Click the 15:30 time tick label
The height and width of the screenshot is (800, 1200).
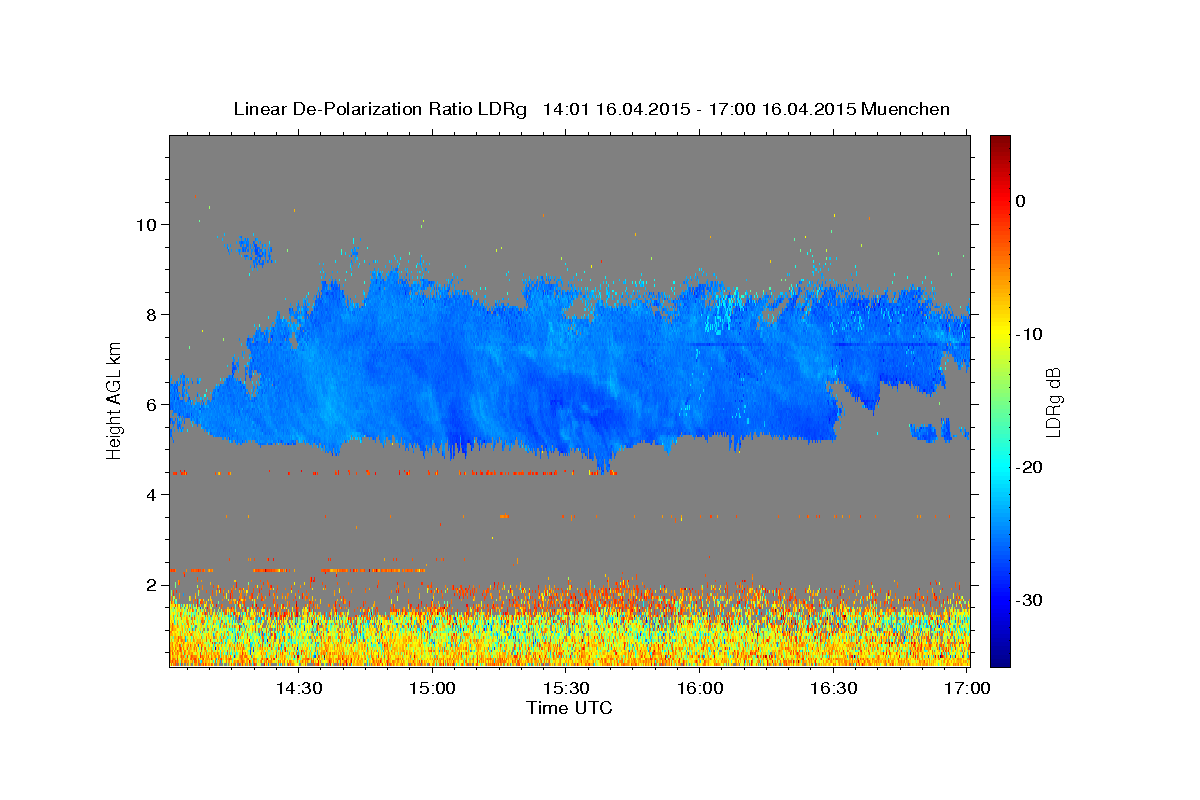tap(566, 688)
